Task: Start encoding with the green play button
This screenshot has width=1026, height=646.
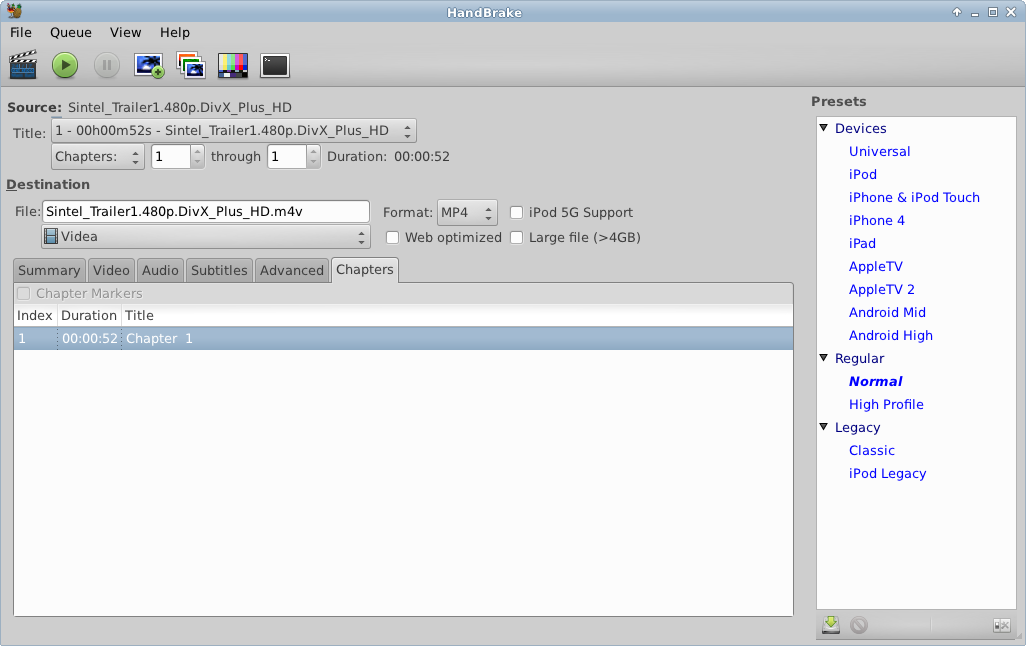Action: click(x=65, y=65)
